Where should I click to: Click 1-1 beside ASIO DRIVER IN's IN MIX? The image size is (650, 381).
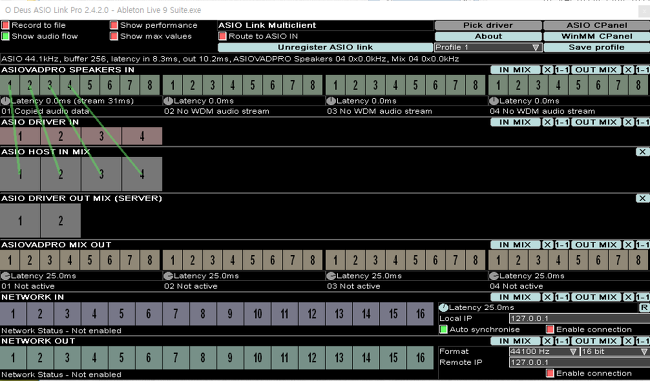(562, 122)
